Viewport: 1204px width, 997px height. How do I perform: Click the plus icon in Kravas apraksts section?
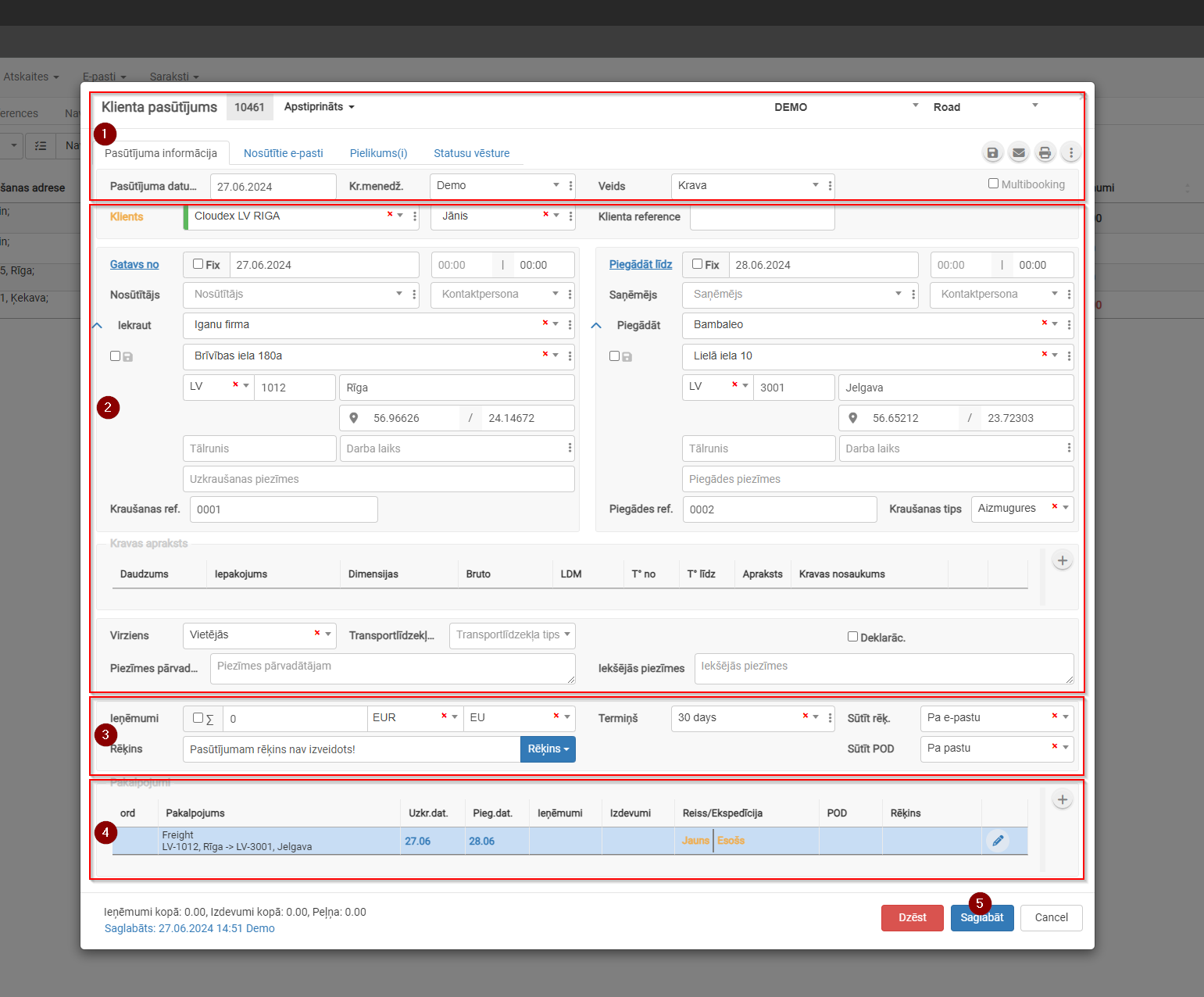tap(1063, 560)
